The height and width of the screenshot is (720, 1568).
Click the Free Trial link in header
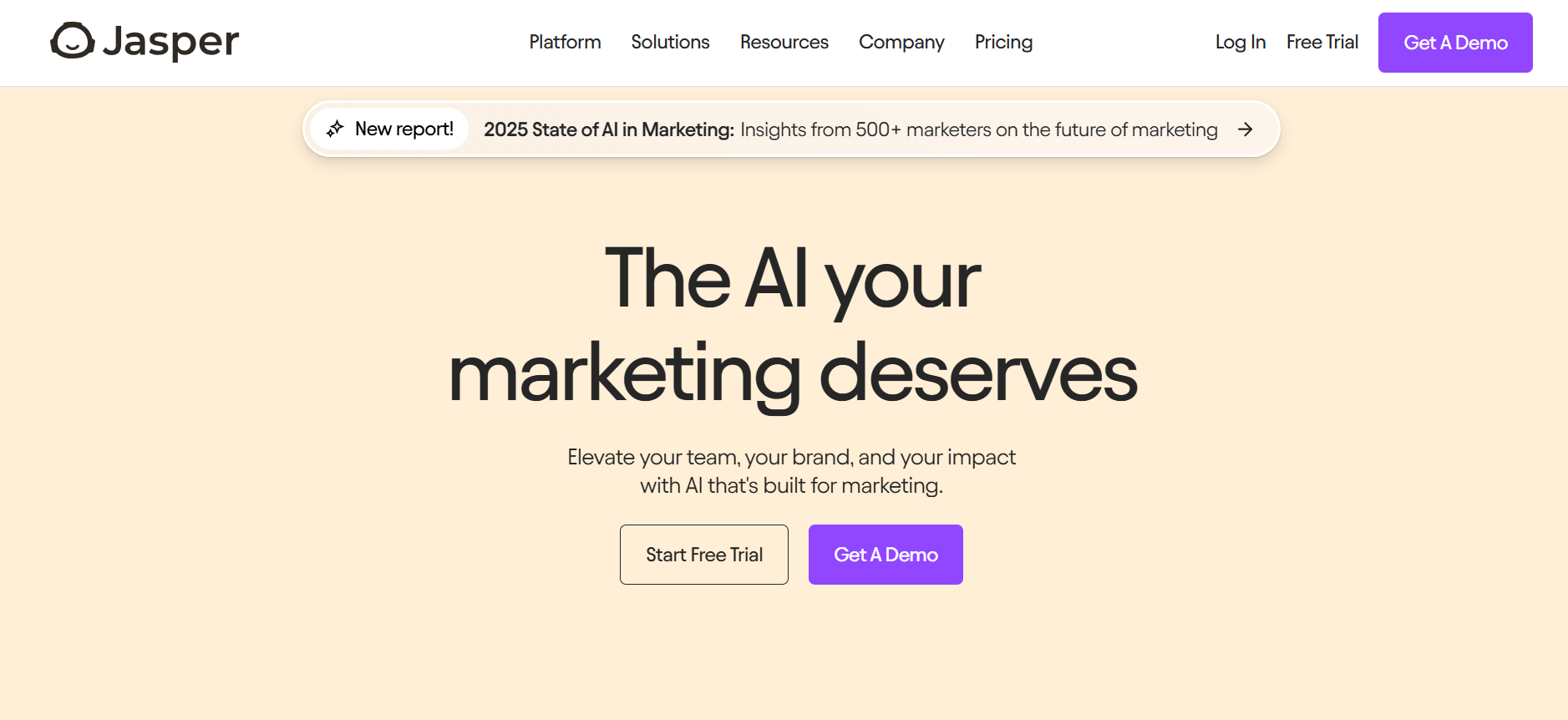click(1322, 42)
